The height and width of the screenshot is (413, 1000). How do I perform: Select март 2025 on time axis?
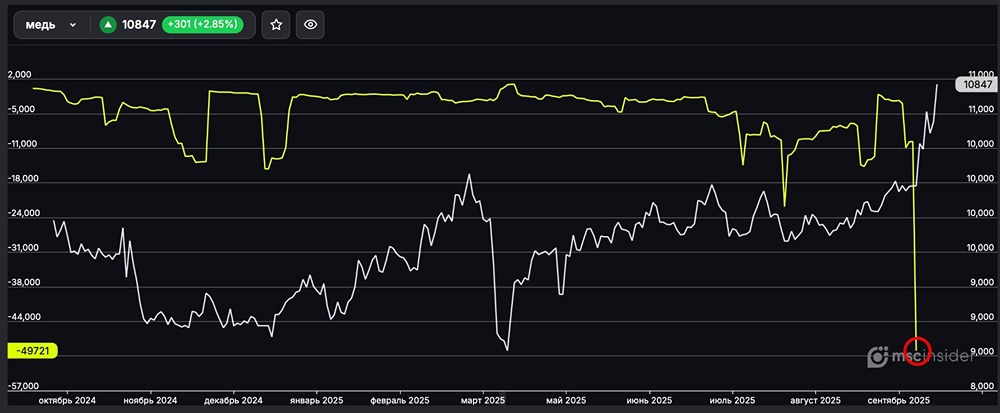481,398
